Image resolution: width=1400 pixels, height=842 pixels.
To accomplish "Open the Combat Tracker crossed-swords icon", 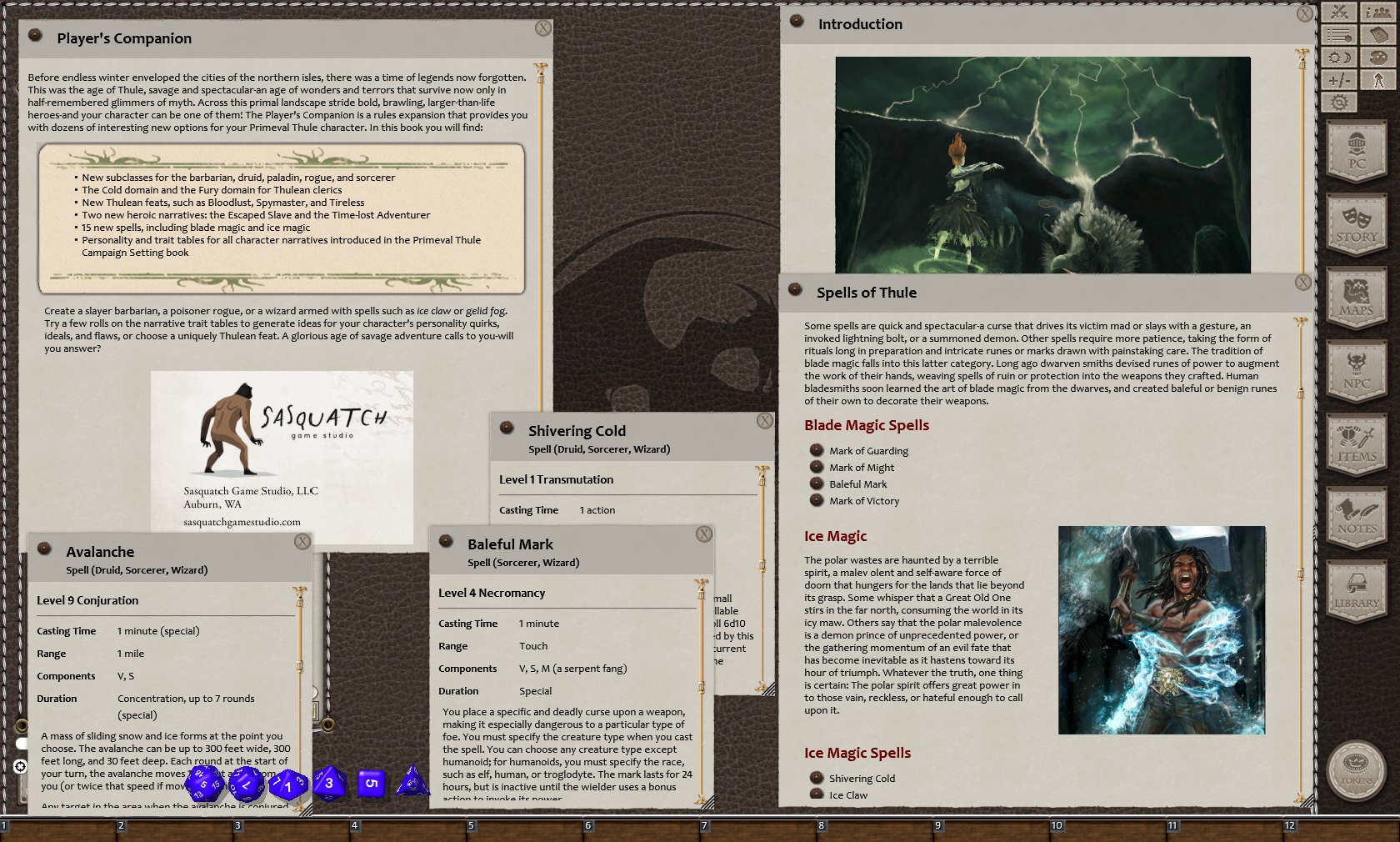I will coord(1340,13).
